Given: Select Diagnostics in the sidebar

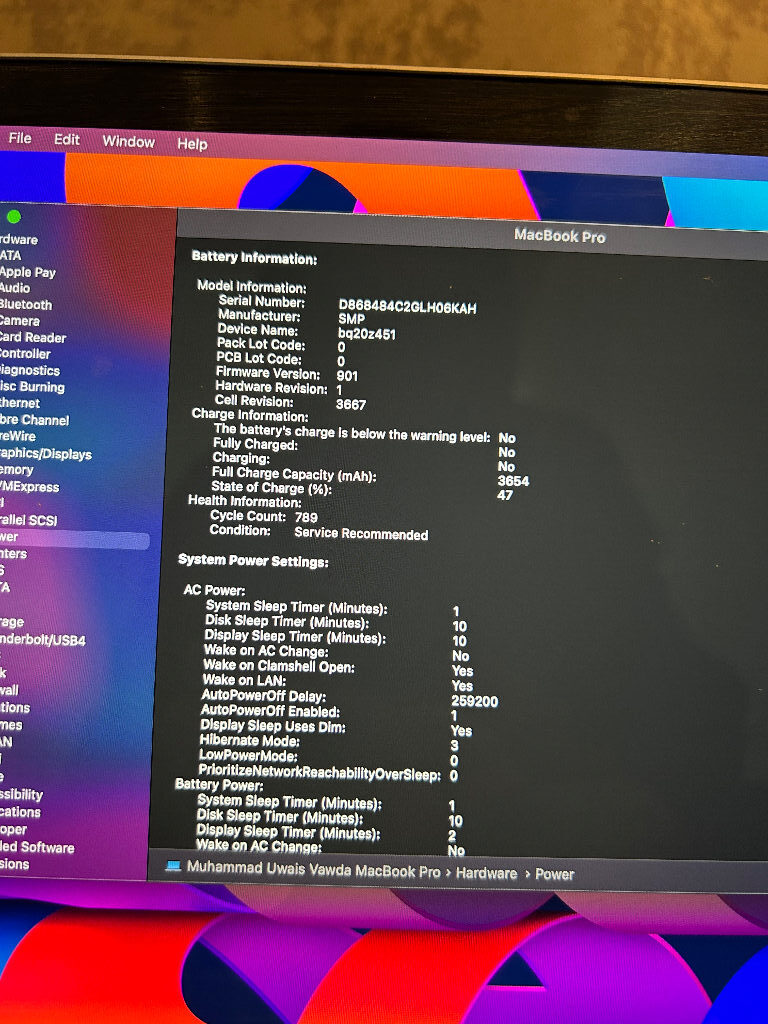Looking at the screenshot, I should pos(30,370).
